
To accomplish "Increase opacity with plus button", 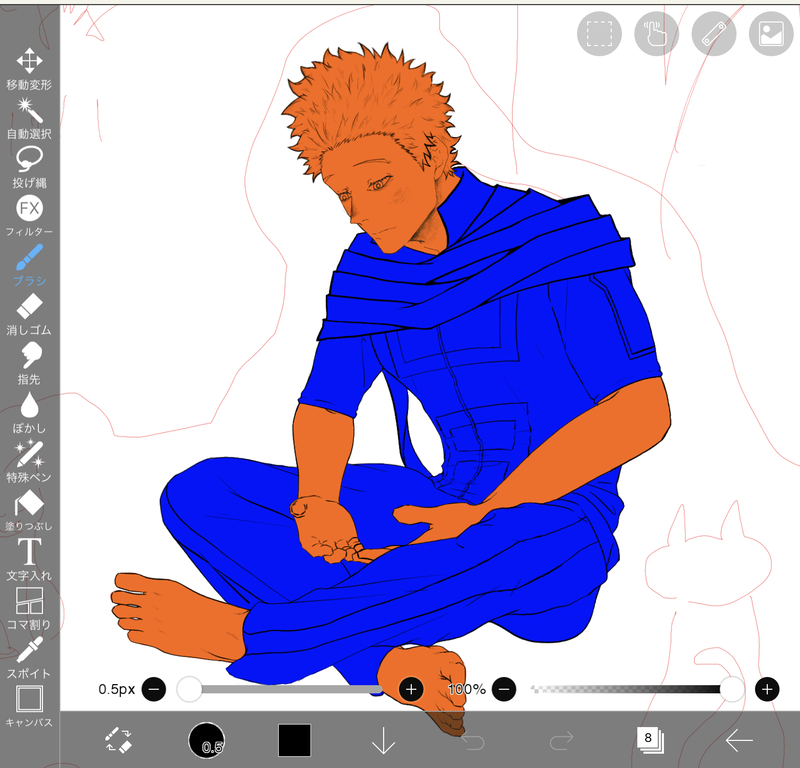I will tap(767, 689).
